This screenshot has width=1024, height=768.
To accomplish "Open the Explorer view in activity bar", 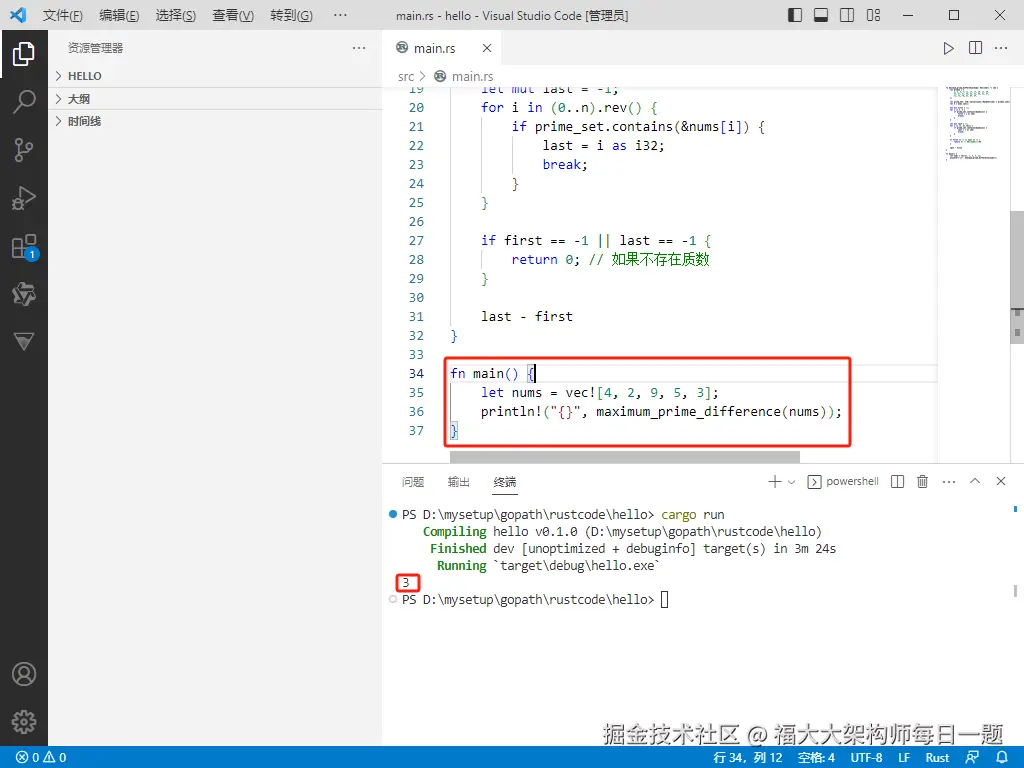I will pos(24,54).
